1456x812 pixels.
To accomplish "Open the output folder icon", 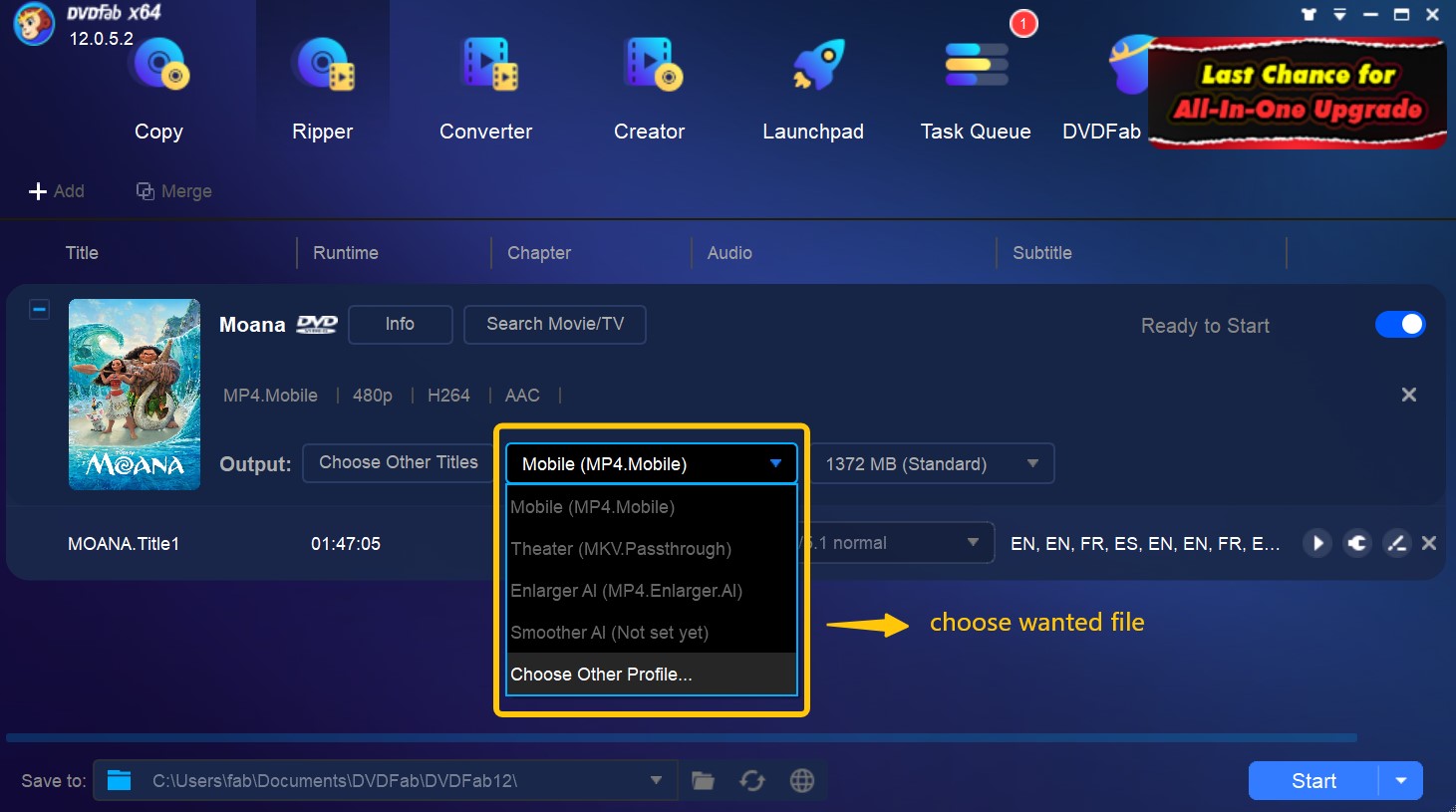I will (x=704, y=781).
